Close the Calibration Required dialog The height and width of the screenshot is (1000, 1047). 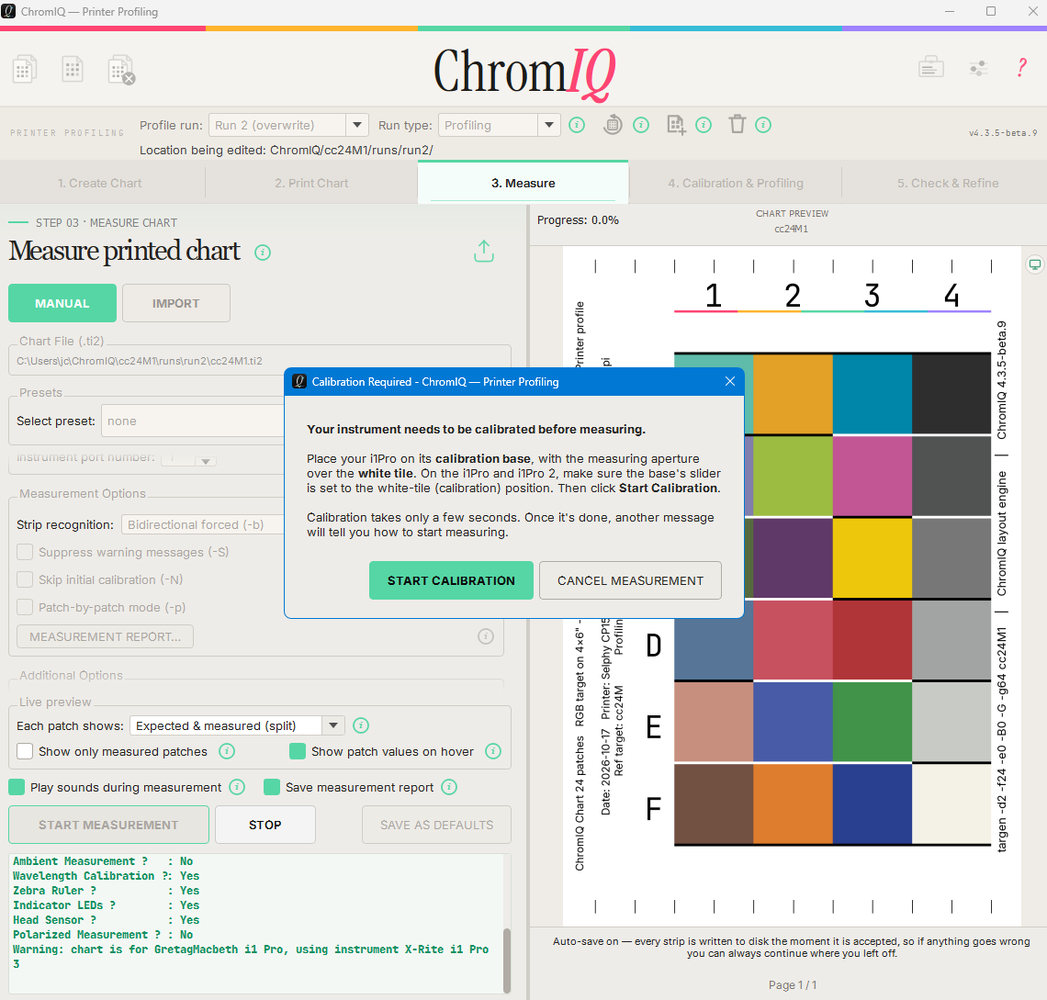point(730,381)
